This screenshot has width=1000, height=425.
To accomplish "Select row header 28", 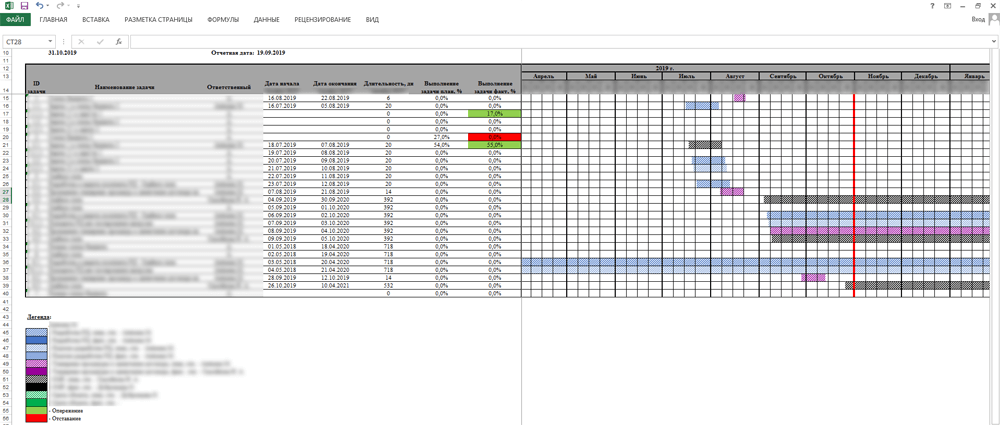I will pos(6,200).
